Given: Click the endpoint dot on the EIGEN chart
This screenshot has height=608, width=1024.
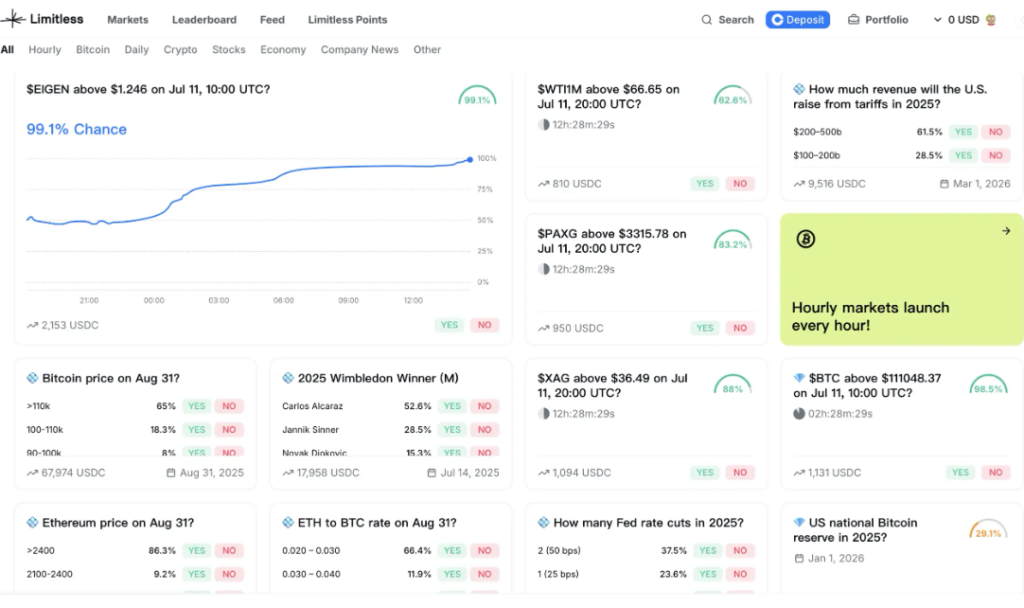Looking at the screenshot, I should [469, 159].
